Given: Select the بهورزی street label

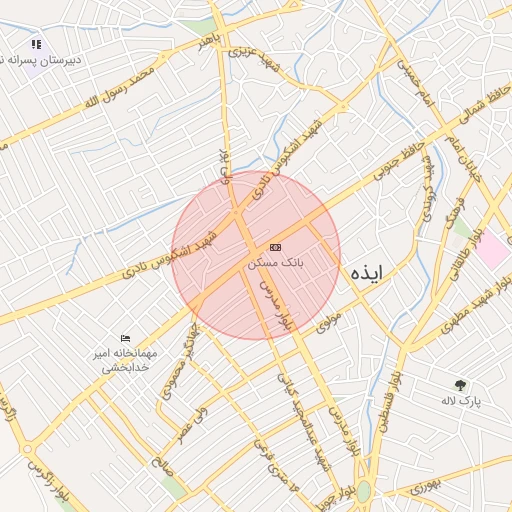Looking at the screenshot, I should (x=426, y=487).
